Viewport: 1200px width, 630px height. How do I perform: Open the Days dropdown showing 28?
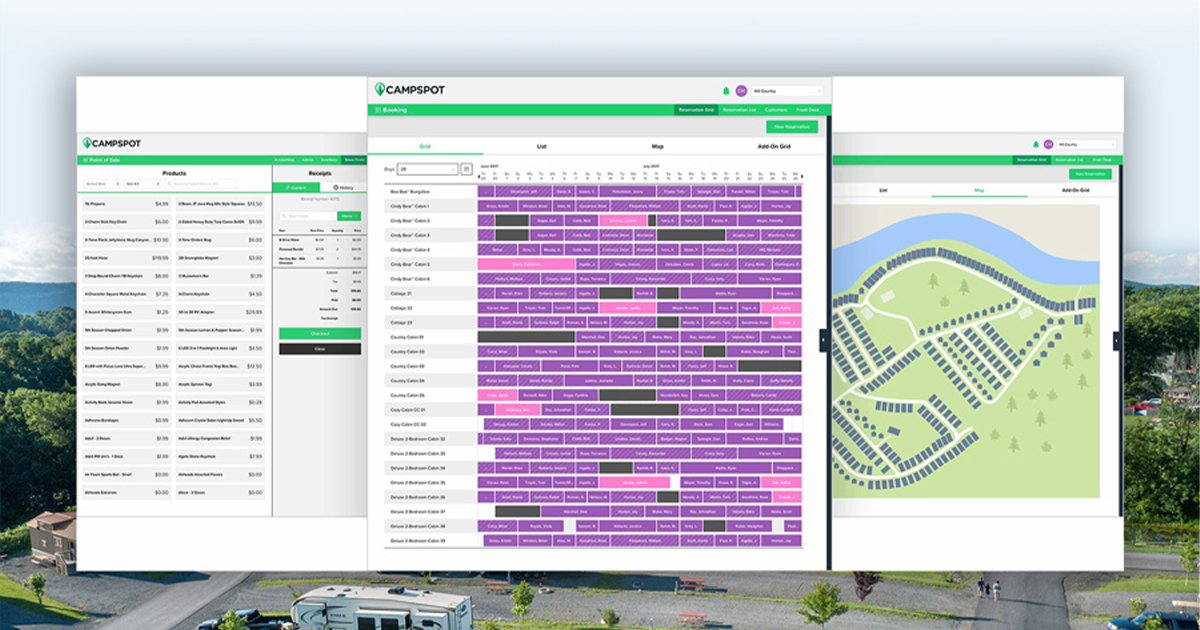click(x=427, y=167)
